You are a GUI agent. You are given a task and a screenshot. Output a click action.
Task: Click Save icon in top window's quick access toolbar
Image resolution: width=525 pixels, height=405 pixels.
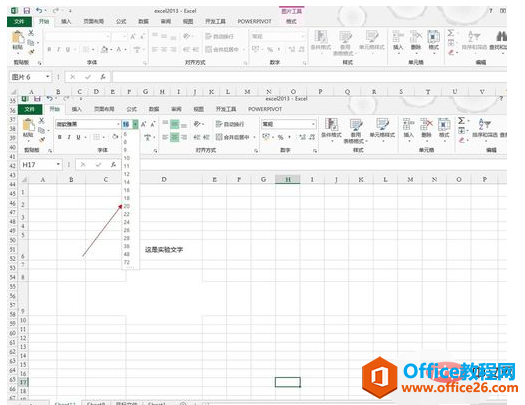[26, 11]
